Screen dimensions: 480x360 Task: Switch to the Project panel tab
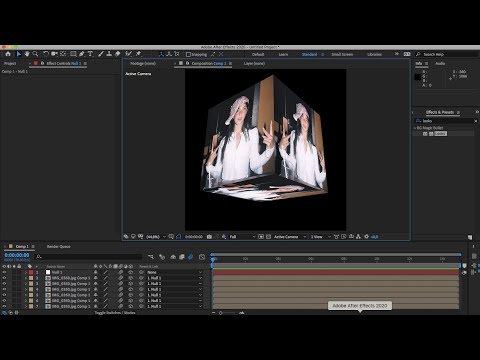coord(10,63)
